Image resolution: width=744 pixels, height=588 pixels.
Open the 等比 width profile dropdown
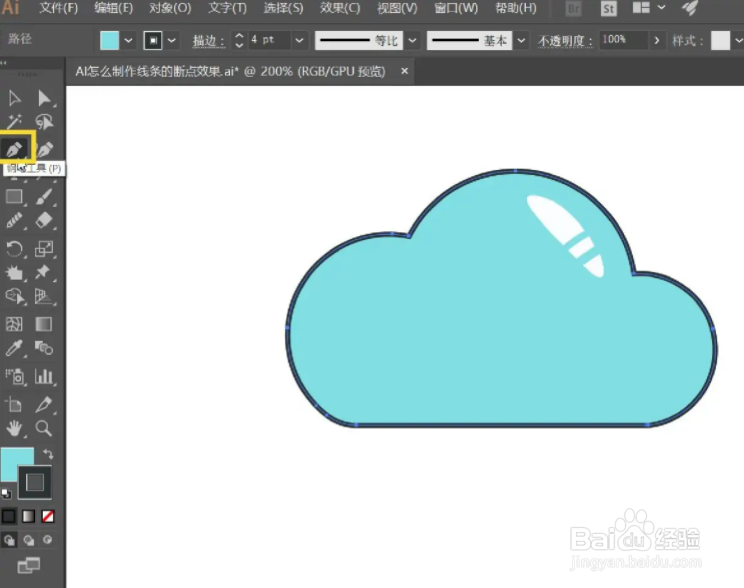[412, 41]
